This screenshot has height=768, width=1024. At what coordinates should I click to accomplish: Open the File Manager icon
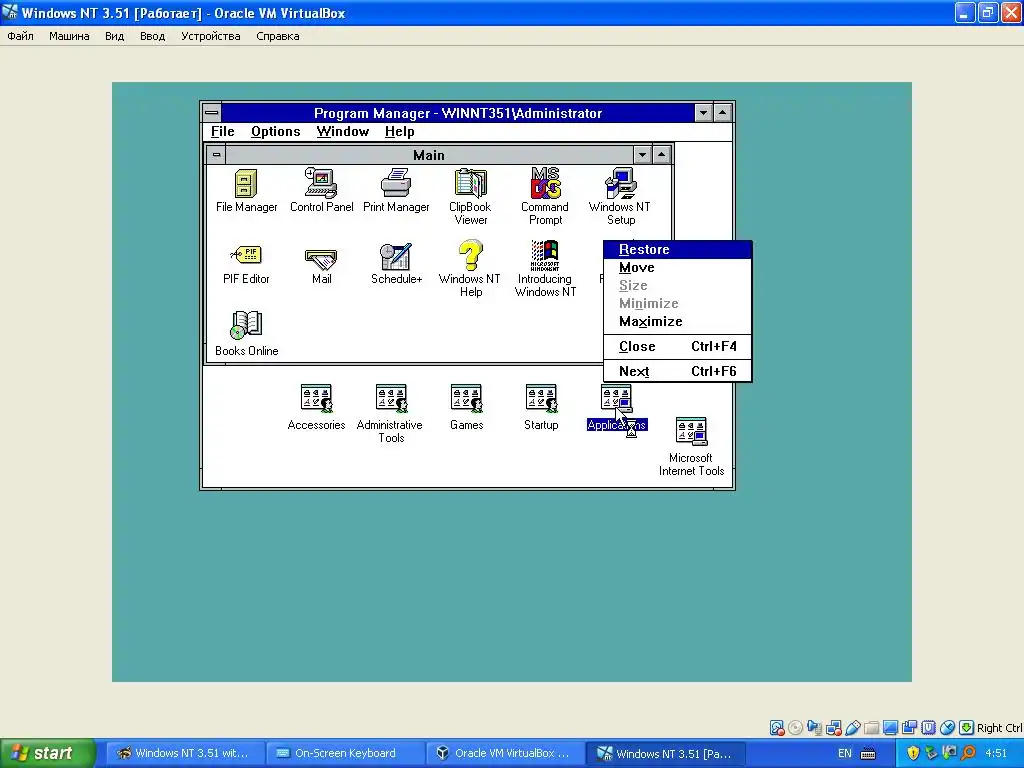click(246, 184)
